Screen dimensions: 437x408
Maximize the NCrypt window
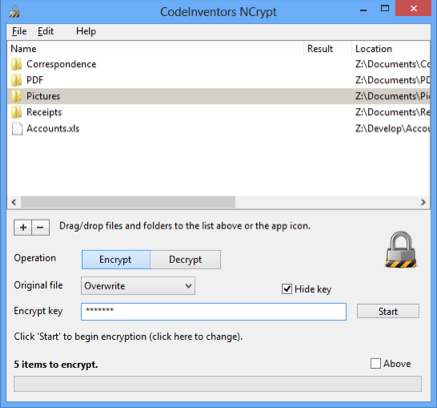385,9
